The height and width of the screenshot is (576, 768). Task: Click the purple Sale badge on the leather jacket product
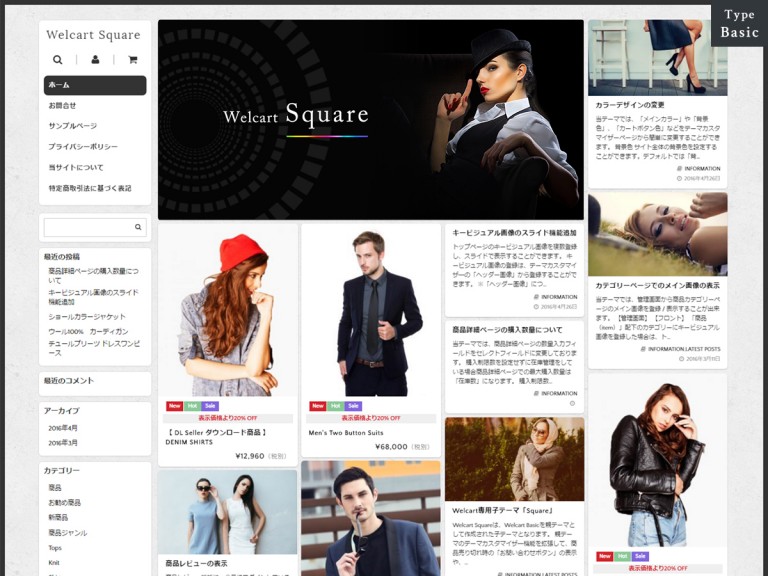click(x=640, y=556)
